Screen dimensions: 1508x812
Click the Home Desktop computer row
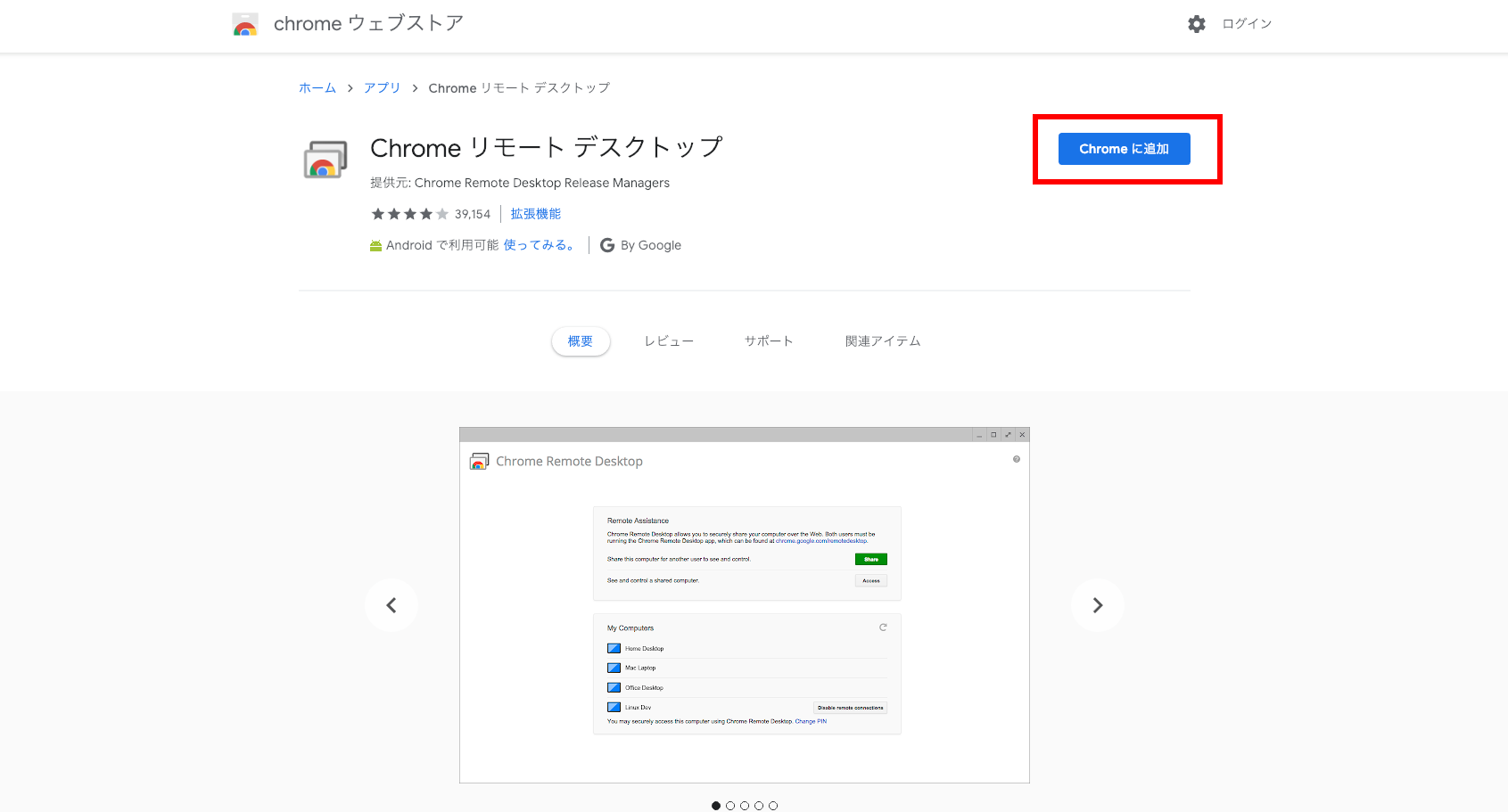tap(747, 648)
